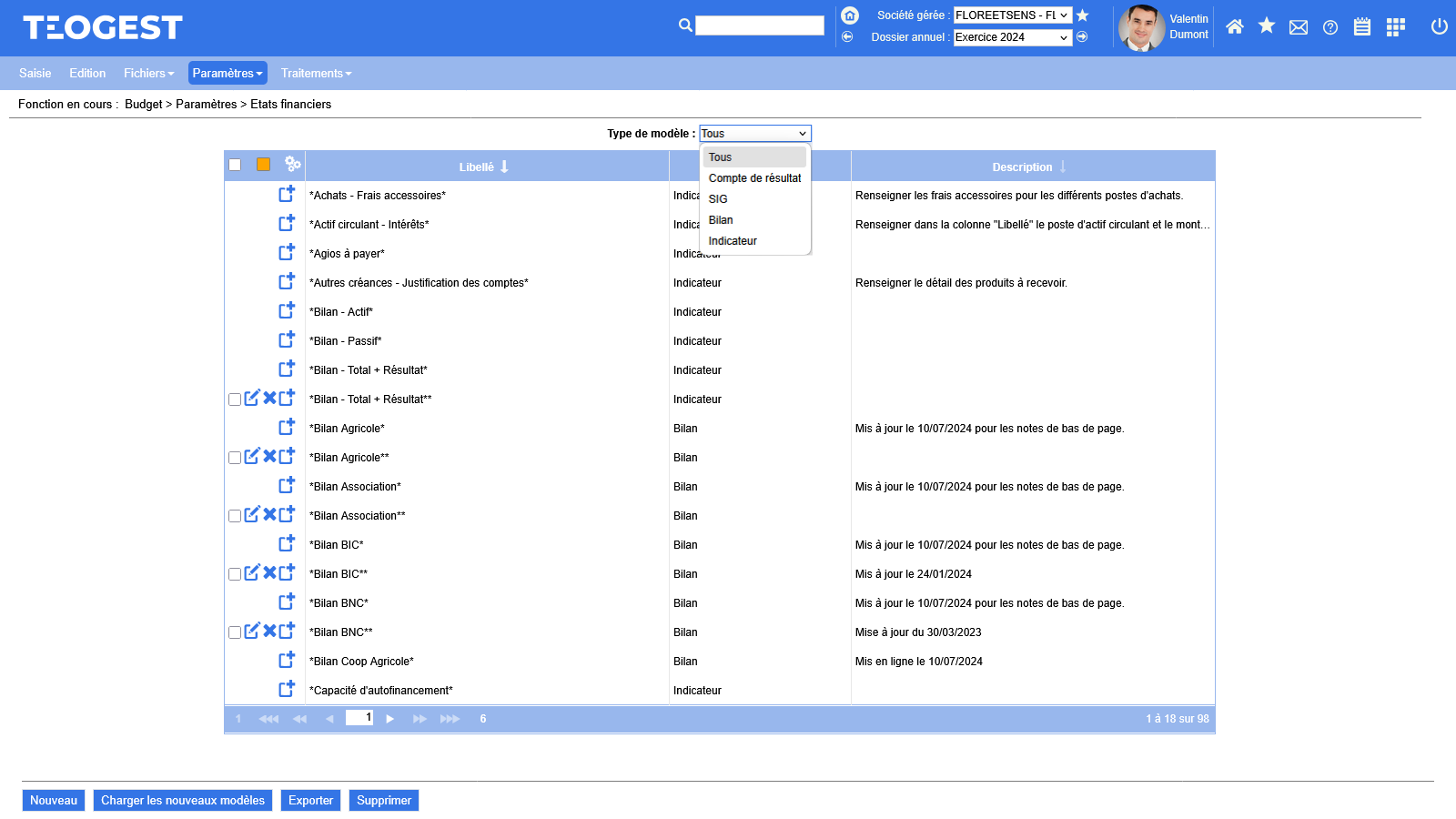The width and height of the screenshot is (1456, 819).
Task: Edit the *Bilan Agricole** row
Action: click(252, 456)
